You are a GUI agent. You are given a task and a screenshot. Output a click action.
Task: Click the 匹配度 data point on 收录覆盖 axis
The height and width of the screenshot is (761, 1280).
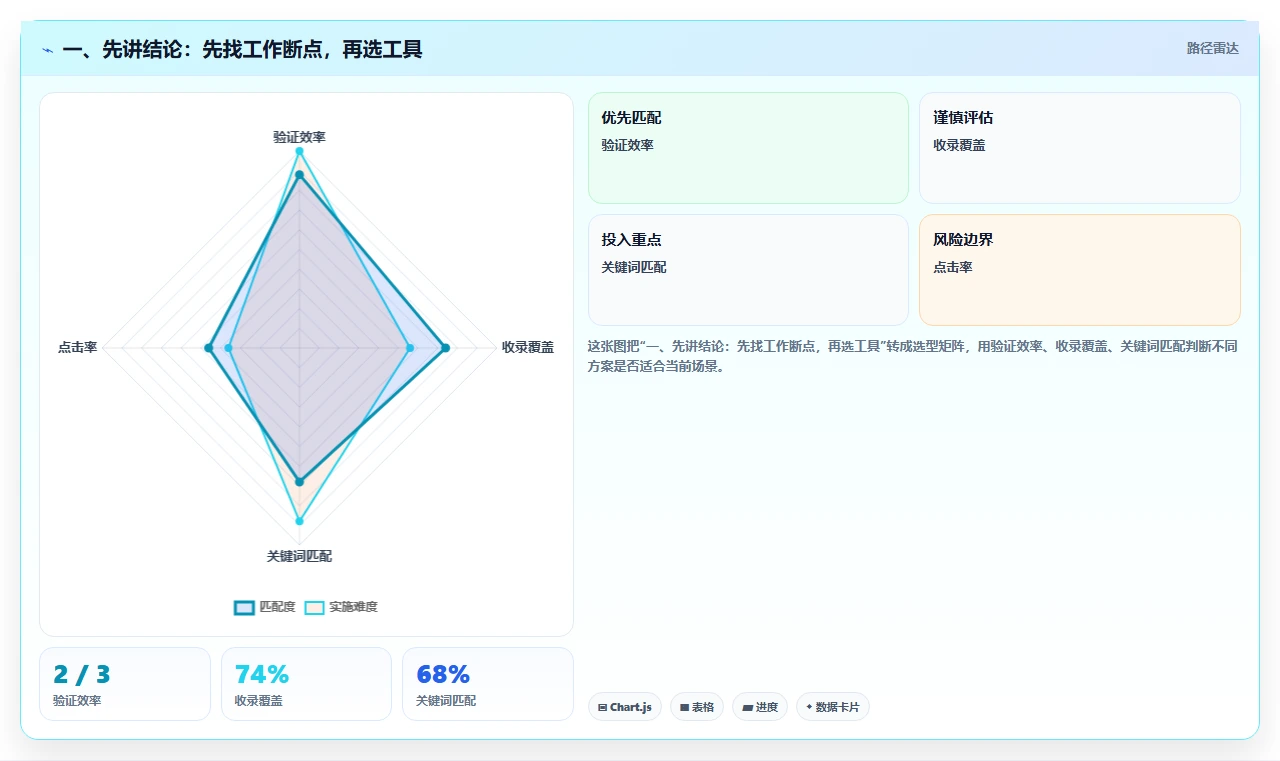(x=445, y=348)
